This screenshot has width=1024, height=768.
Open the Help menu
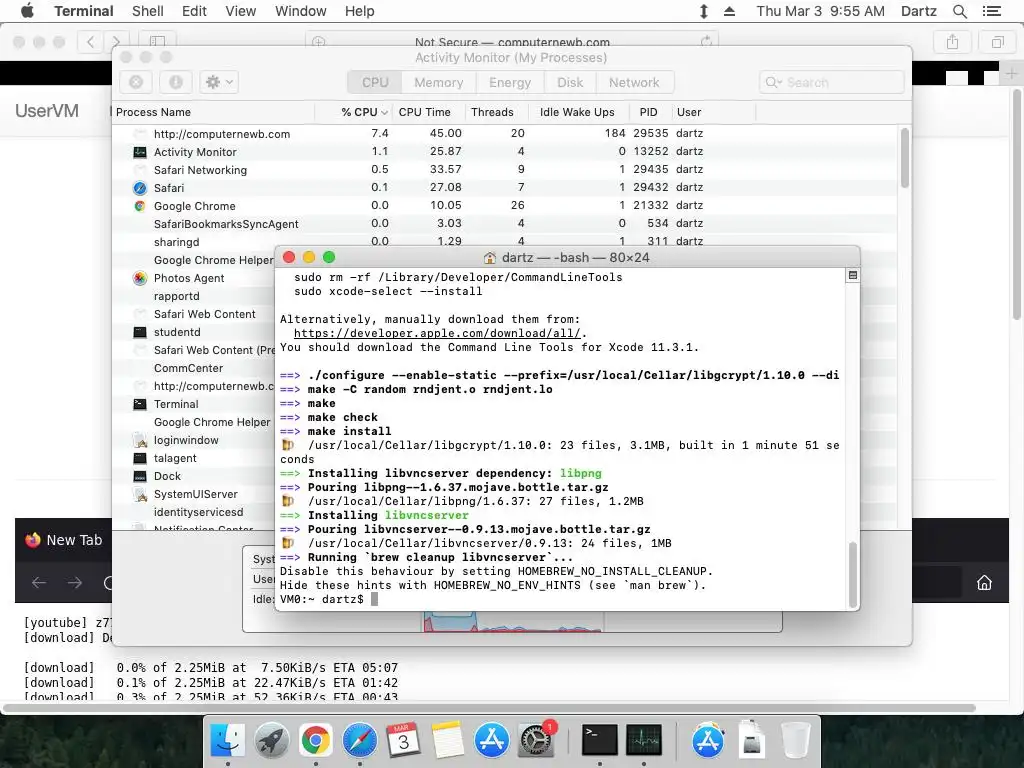tap(359, 11)
